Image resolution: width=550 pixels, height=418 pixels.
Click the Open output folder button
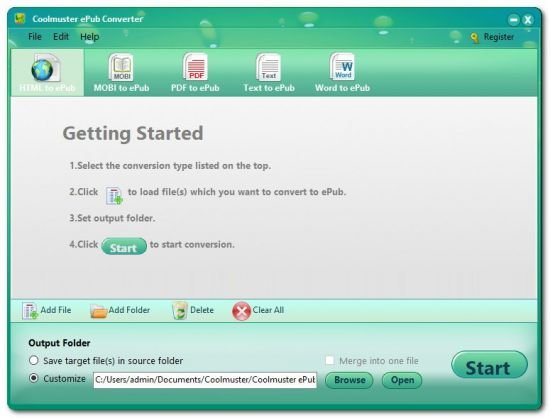[402, 380]
